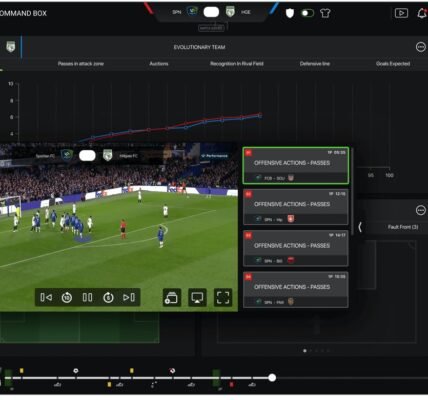Click the small label below the header score
Image resolution: width=428 pixels, height=400 pixels.
(x=211, y=28)
